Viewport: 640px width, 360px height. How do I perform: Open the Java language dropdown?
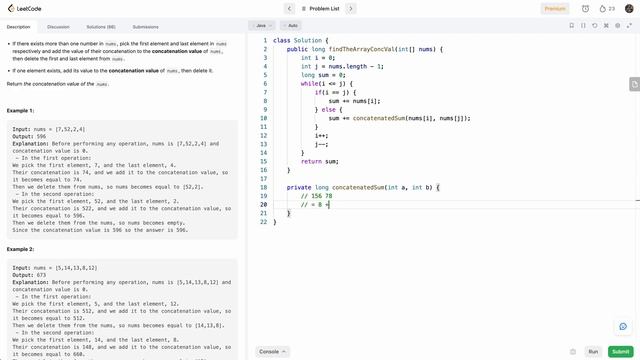click(262, 26)
